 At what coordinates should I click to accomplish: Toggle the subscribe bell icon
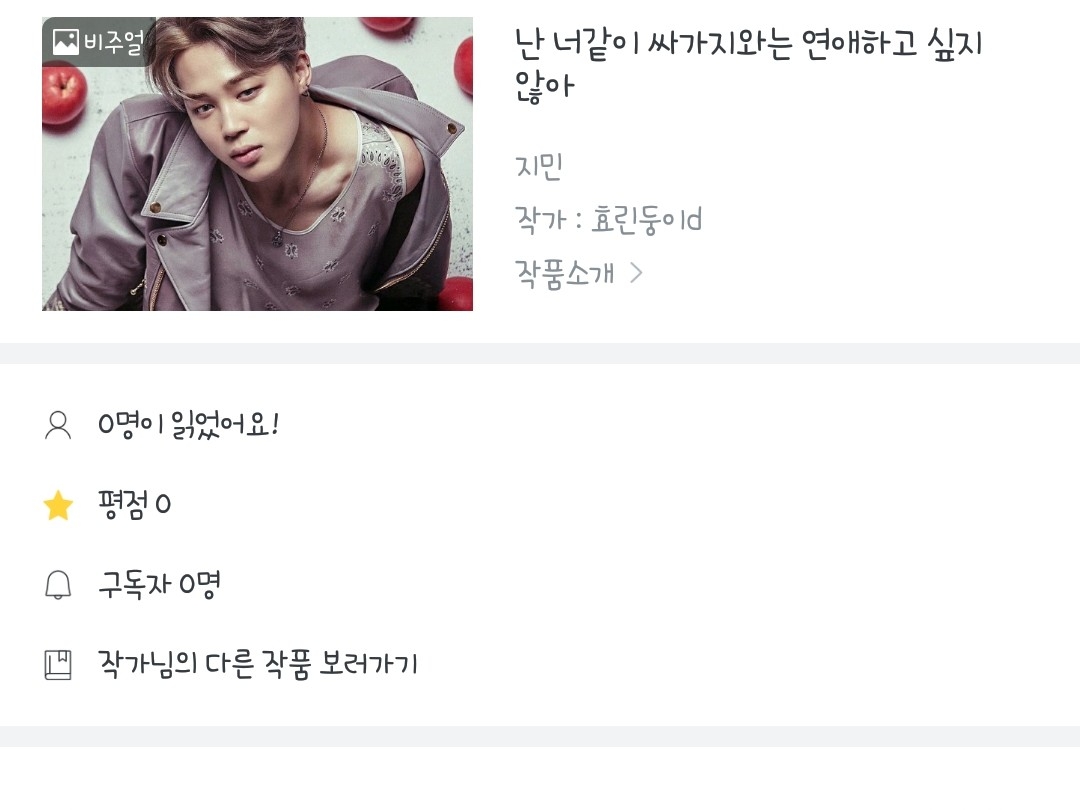(58, 585)
